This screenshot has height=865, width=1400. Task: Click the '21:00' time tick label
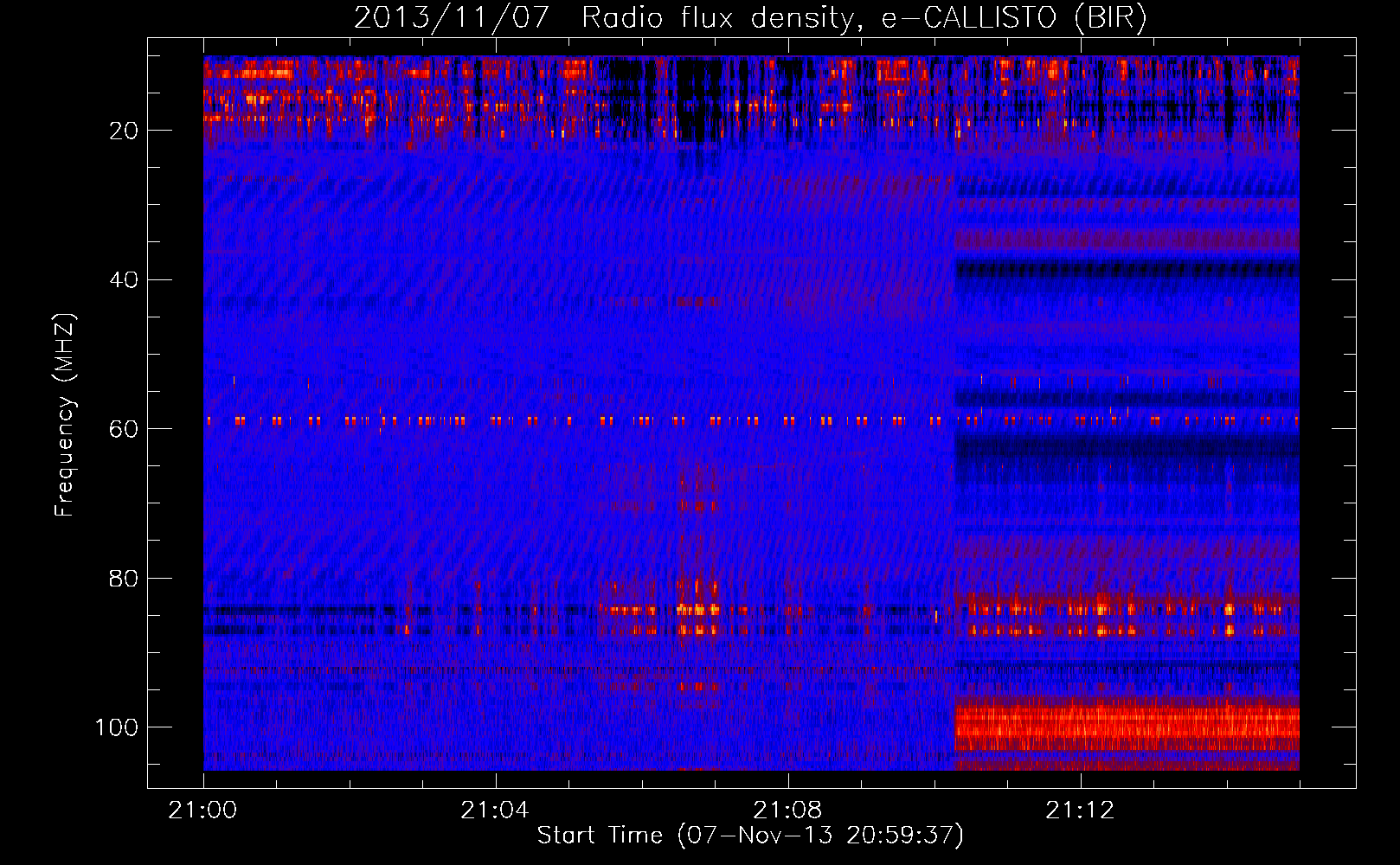pyautogui.click(x=203, y=811)
